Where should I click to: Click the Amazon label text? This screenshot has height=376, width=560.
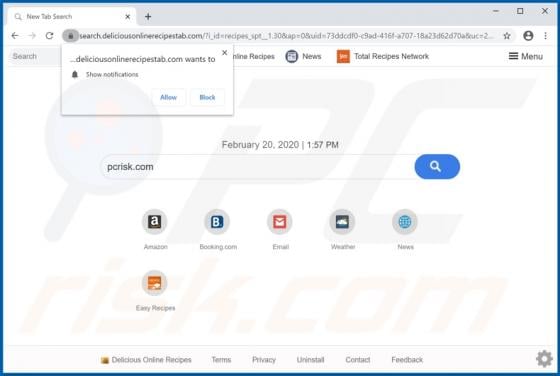pyautogui.click(x=155, y=247)
